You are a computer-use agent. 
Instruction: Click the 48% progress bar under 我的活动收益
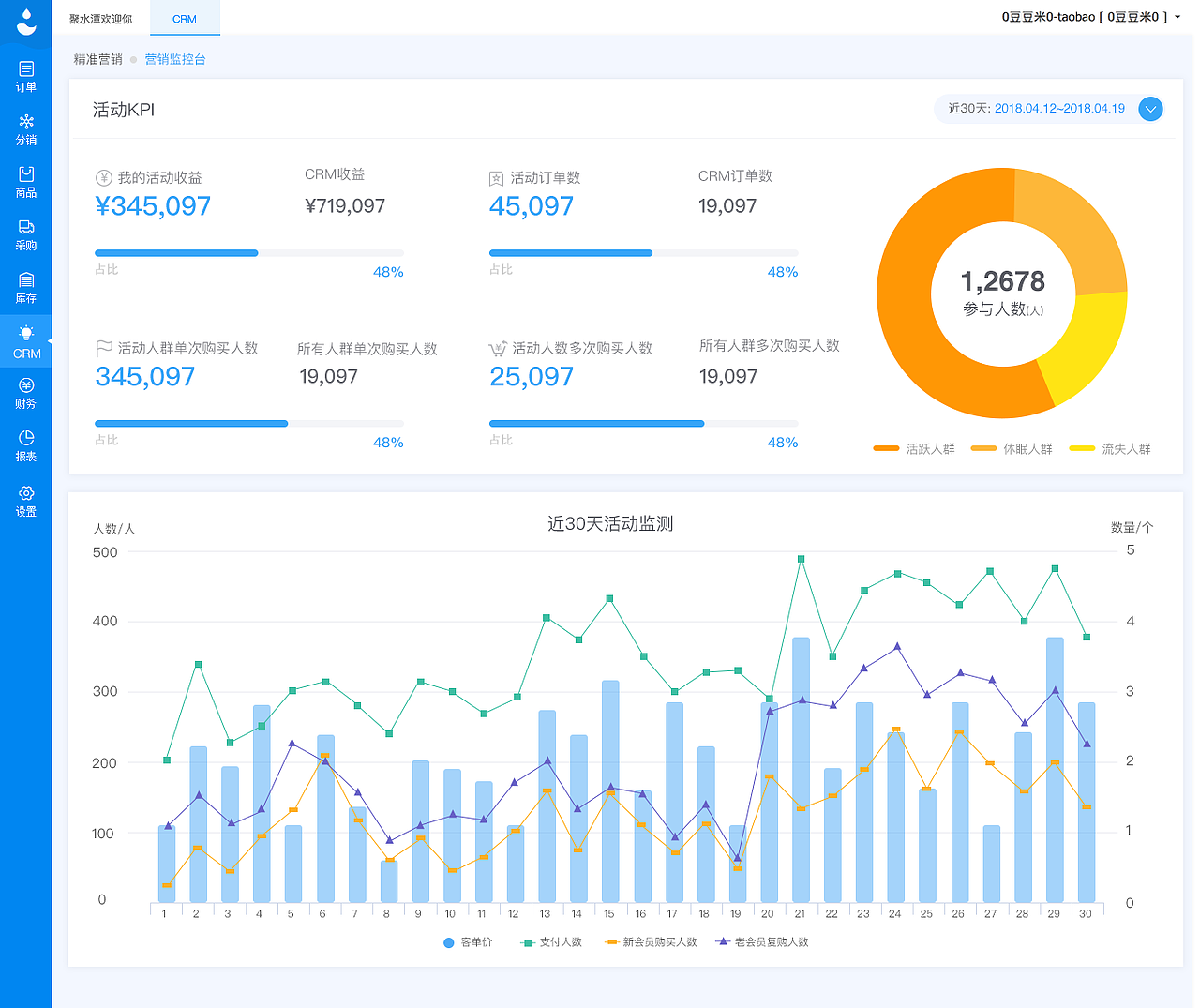(248, 252)
